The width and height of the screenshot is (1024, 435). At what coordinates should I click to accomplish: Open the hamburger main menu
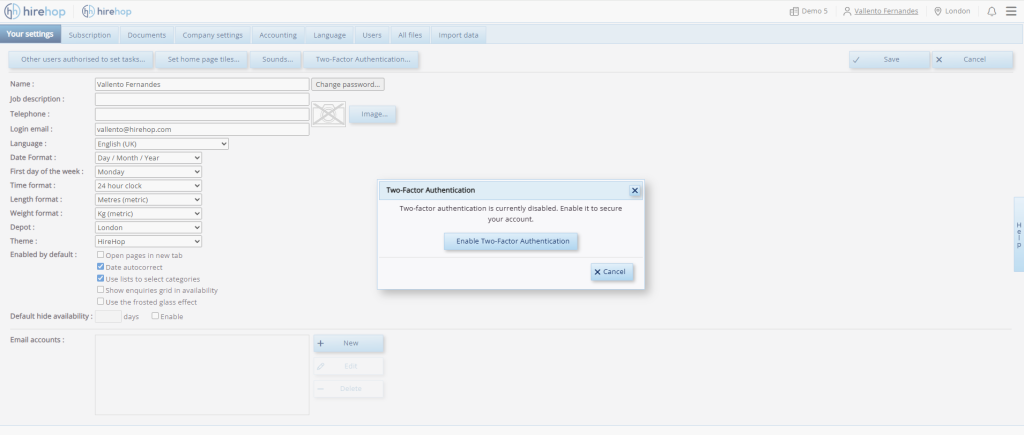1011,11
